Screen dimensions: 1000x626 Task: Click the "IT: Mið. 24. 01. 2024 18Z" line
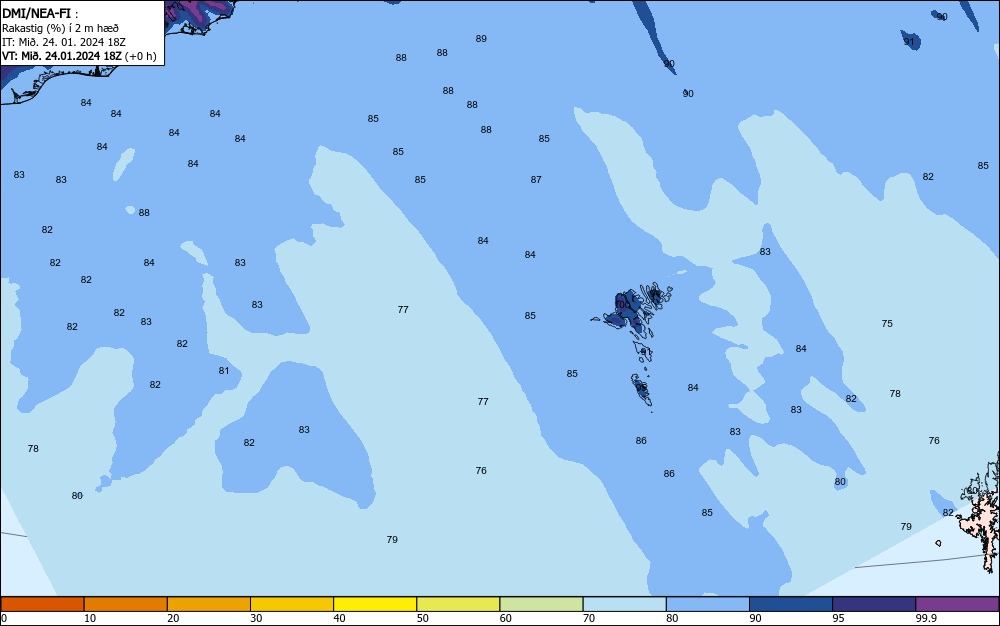pyautogui.click(x=64, y=42)
